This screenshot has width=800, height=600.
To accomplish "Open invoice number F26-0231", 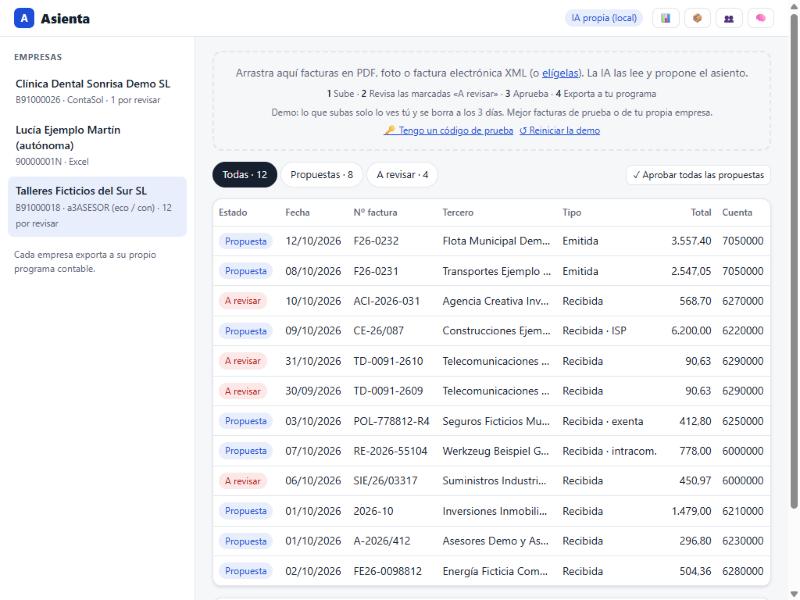I will point(376,271).
